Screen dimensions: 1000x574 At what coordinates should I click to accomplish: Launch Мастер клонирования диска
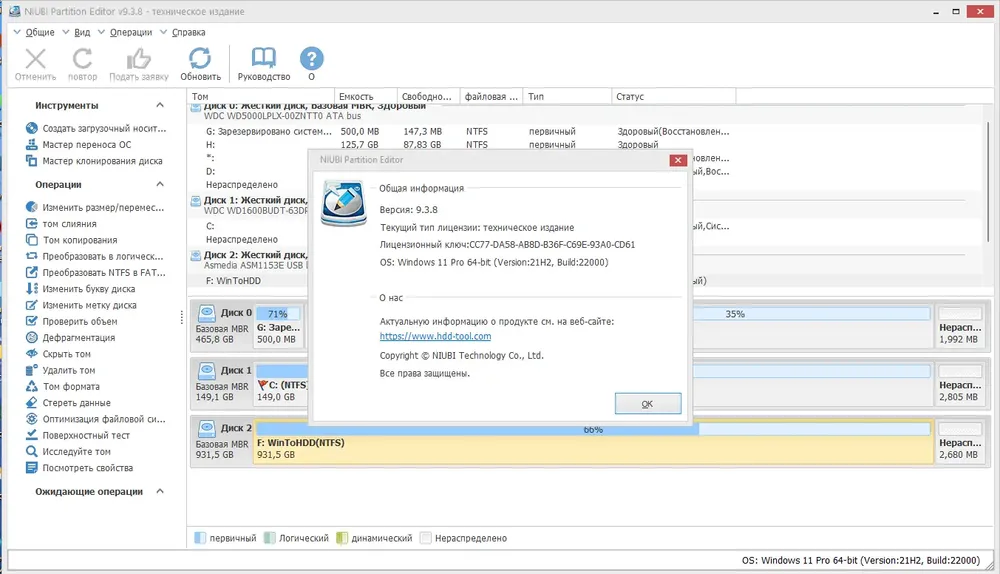[94, 161]
